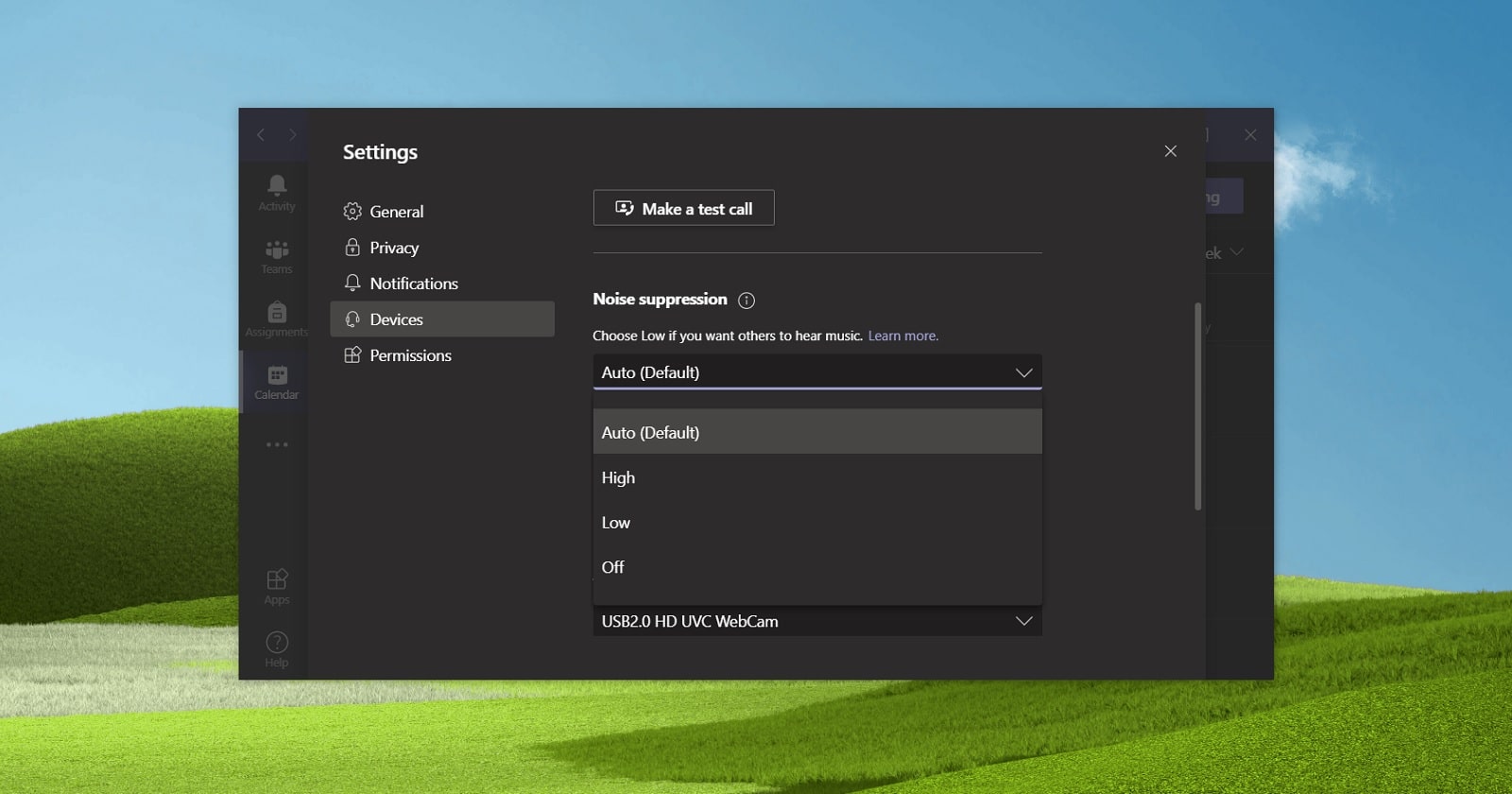Select the Devices settings section

tap(442, 319)
